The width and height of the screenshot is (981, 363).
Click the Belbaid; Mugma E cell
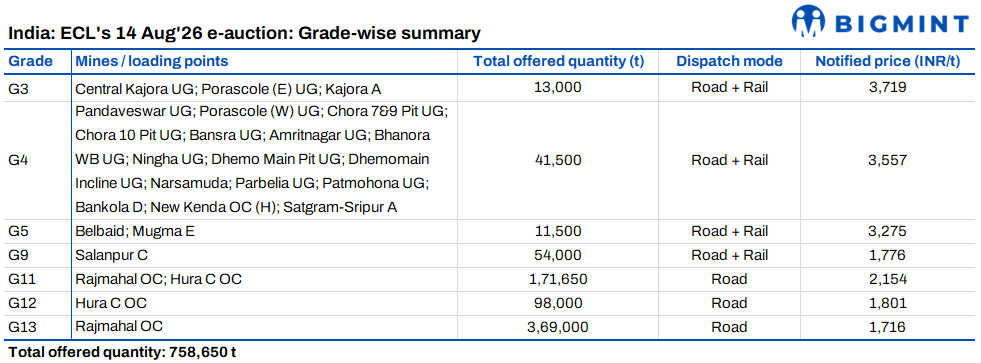coord(135,232)
